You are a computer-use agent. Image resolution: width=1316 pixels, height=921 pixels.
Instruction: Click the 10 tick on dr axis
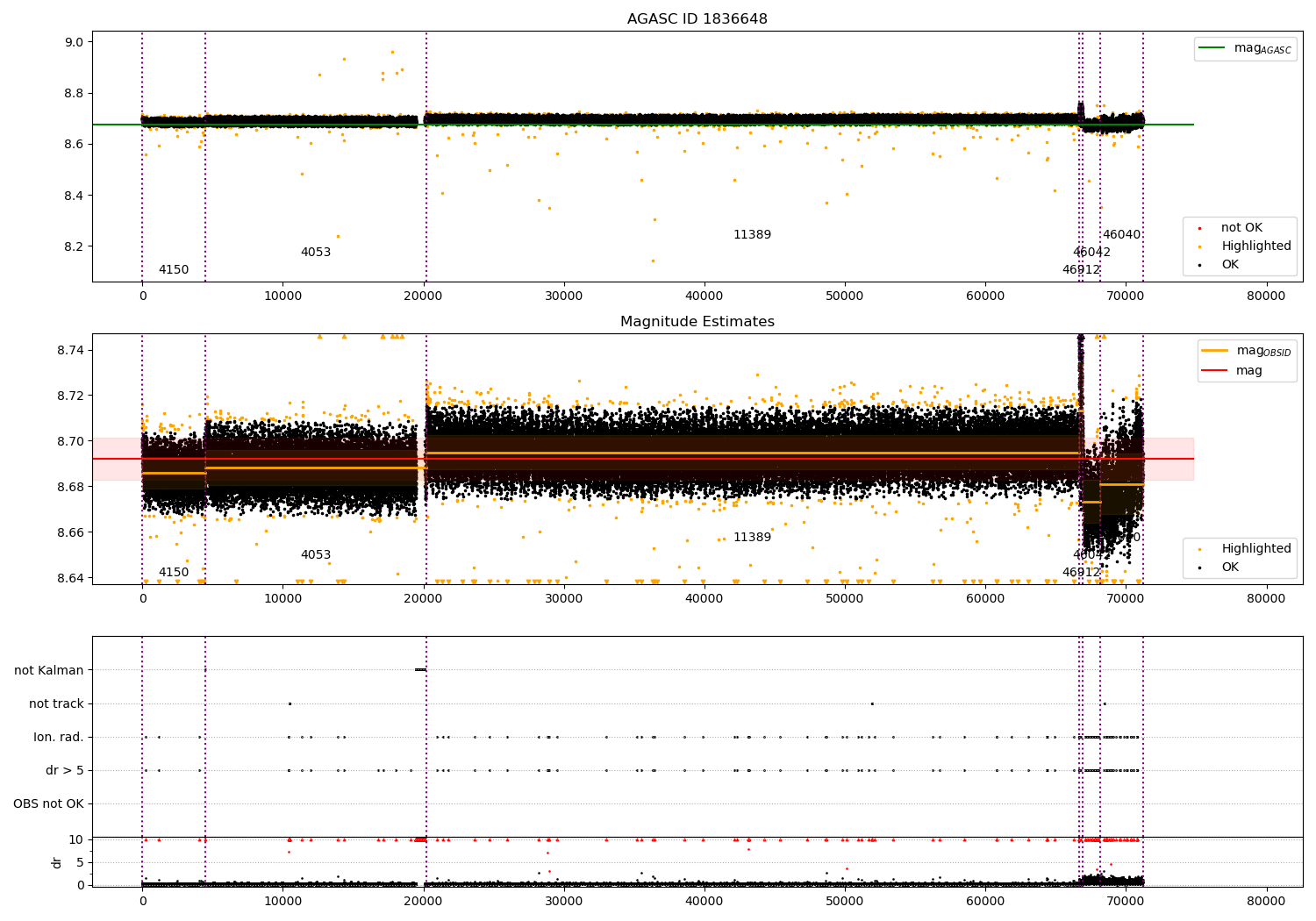coord(76,839)
